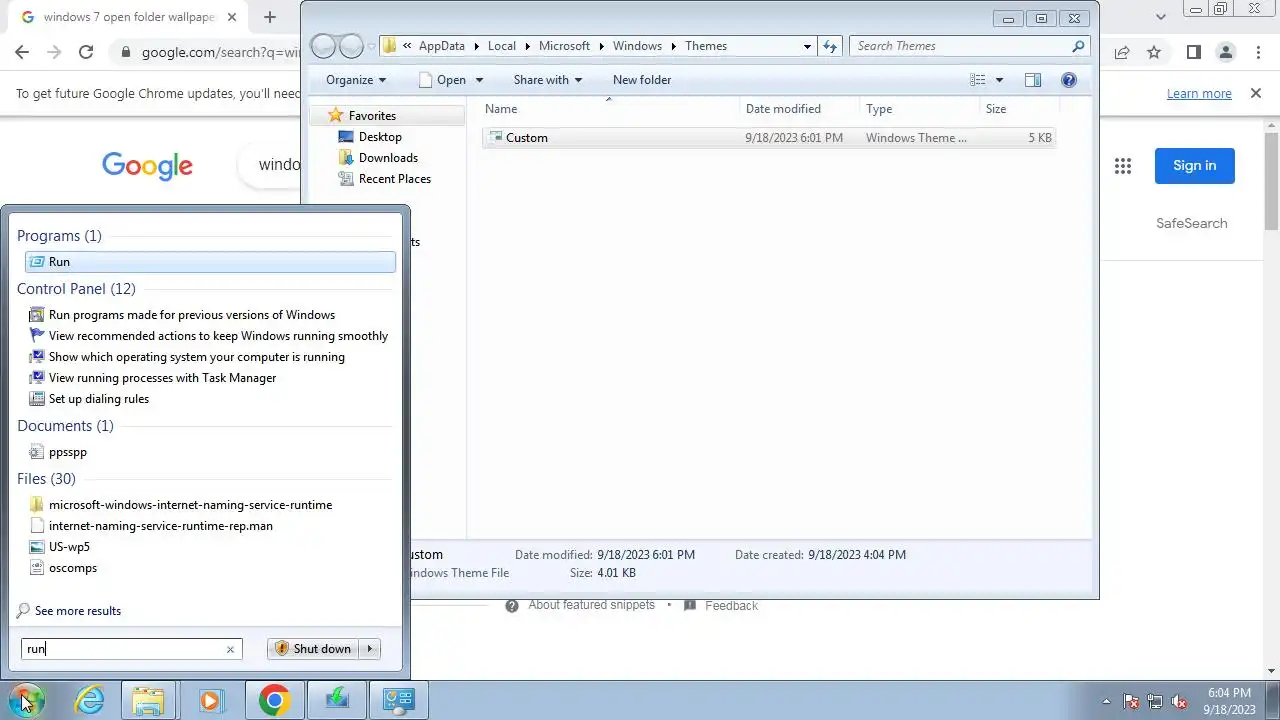
Task: Open Internet Explorer from the taskbar
Action: tap(90, 700)
